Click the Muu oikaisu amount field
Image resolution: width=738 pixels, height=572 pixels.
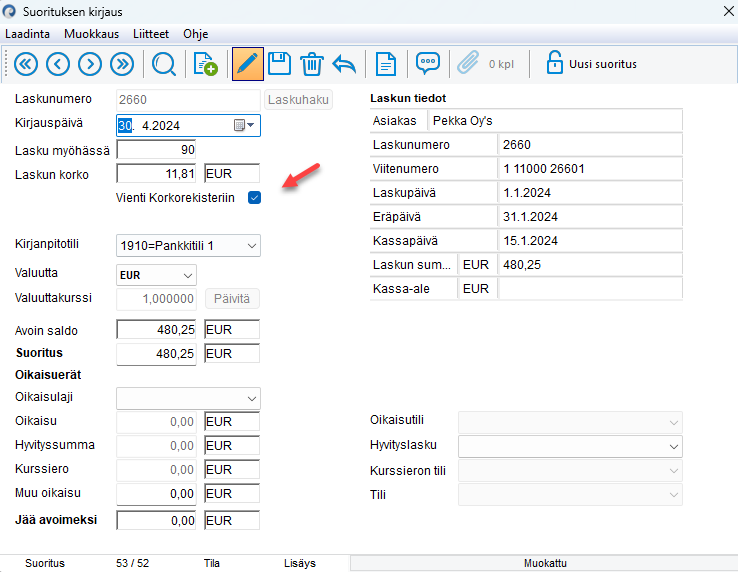[x=156, y=493]
